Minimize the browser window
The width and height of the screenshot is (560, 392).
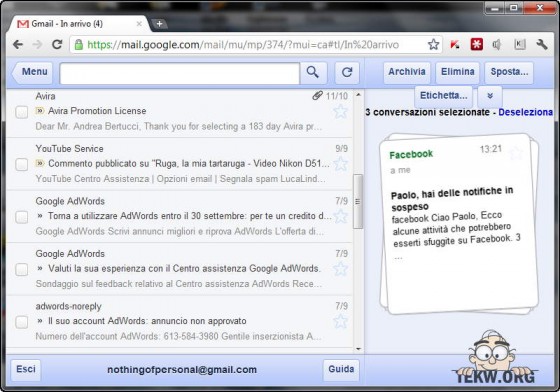pos(495,8)
